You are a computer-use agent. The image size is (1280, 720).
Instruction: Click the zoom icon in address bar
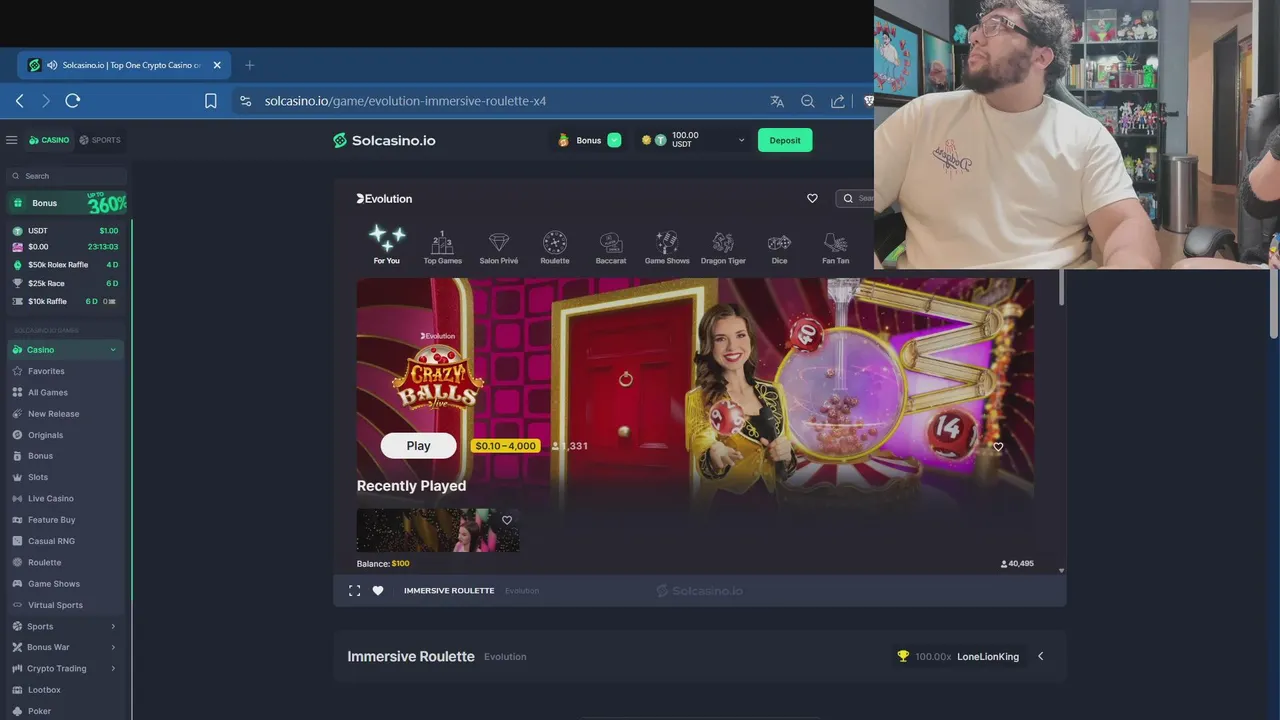tap(808, 101)
